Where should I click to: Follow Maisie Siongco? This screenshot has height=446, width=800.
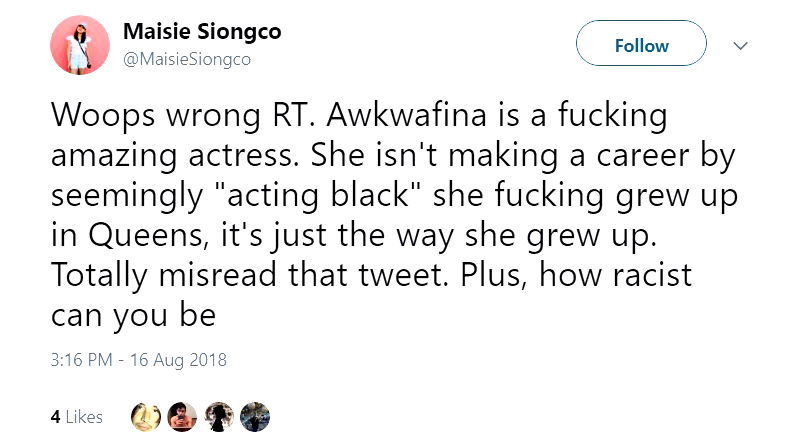point(641,46)
